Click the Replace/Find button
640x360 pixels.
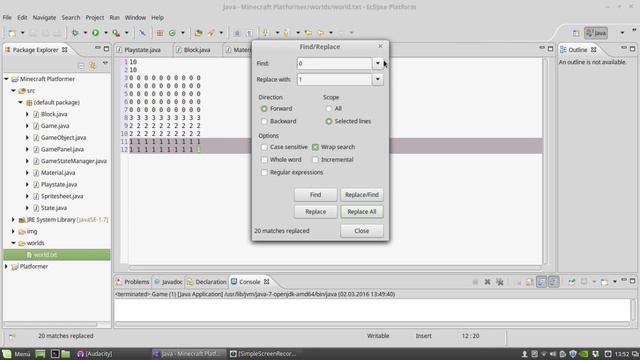point(362,195)
